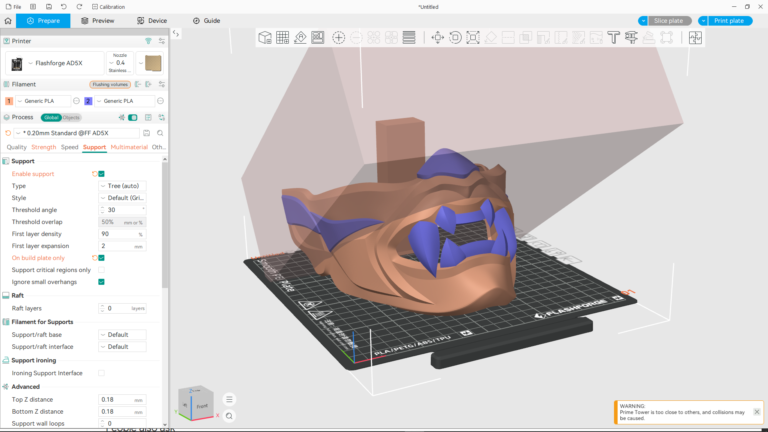768x432 pixels.
Task: Enable Support critical regions only
Action: (101, 270)
